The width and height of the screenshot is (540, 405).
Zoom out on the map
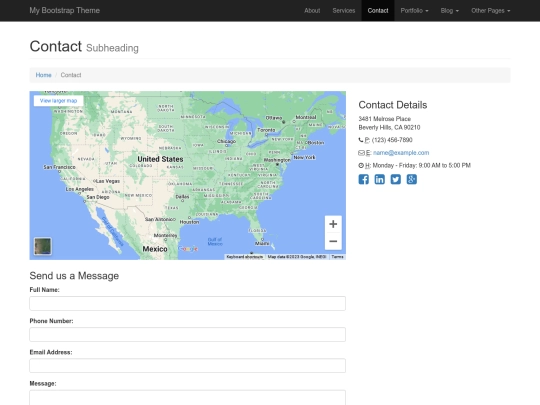tap(333, 241)
